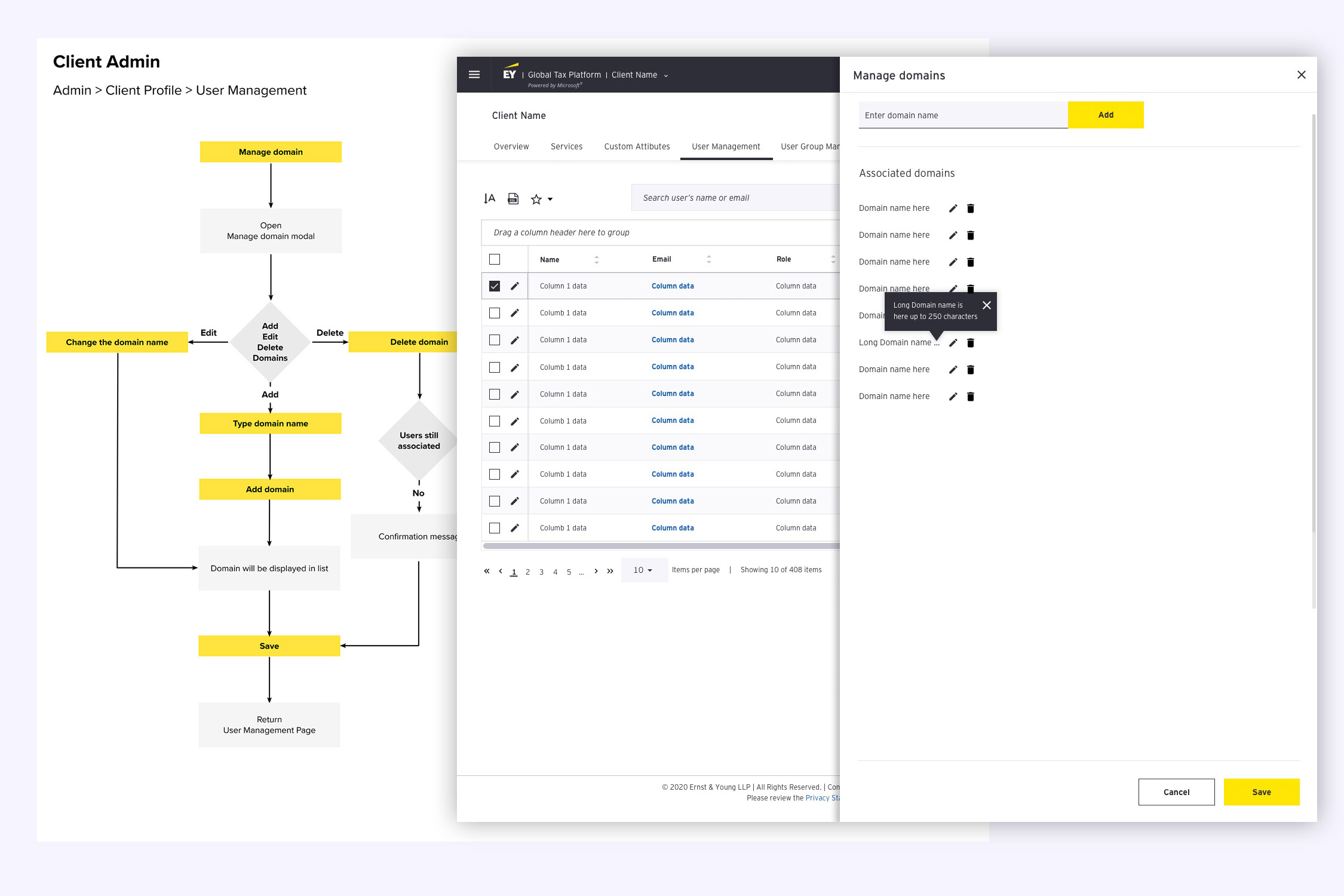Edit the first 'Domain name here' entry
This screenshot has height=896, width=1344.
[x=953, y=208]
